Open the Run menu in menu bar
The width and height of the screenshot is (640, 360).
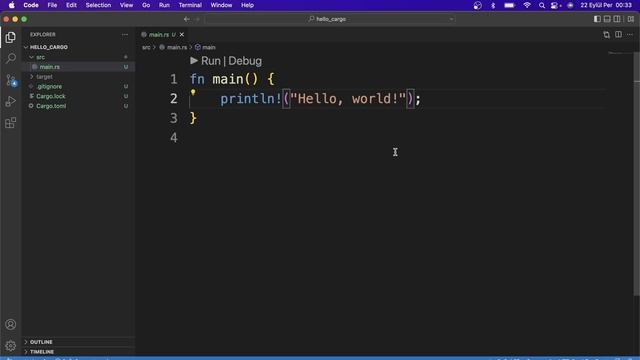click(x=164, y=5)
